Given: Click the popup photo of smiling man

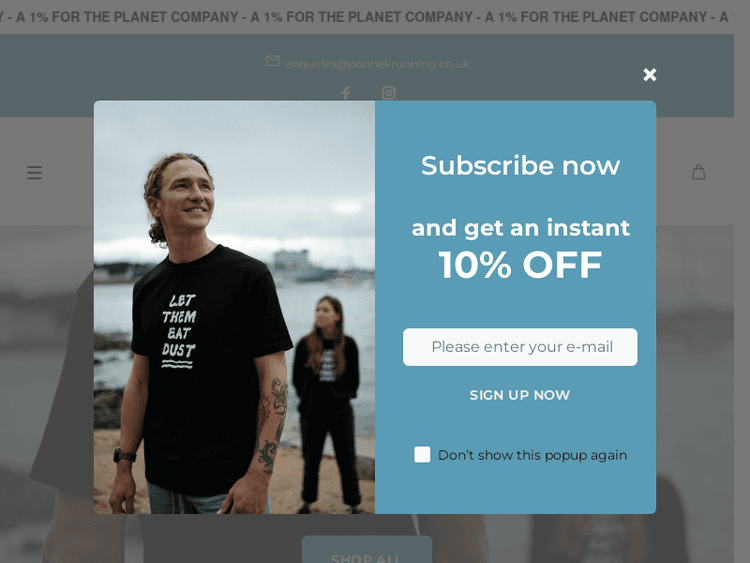Looking at the screenshot, I should [234, 307].
